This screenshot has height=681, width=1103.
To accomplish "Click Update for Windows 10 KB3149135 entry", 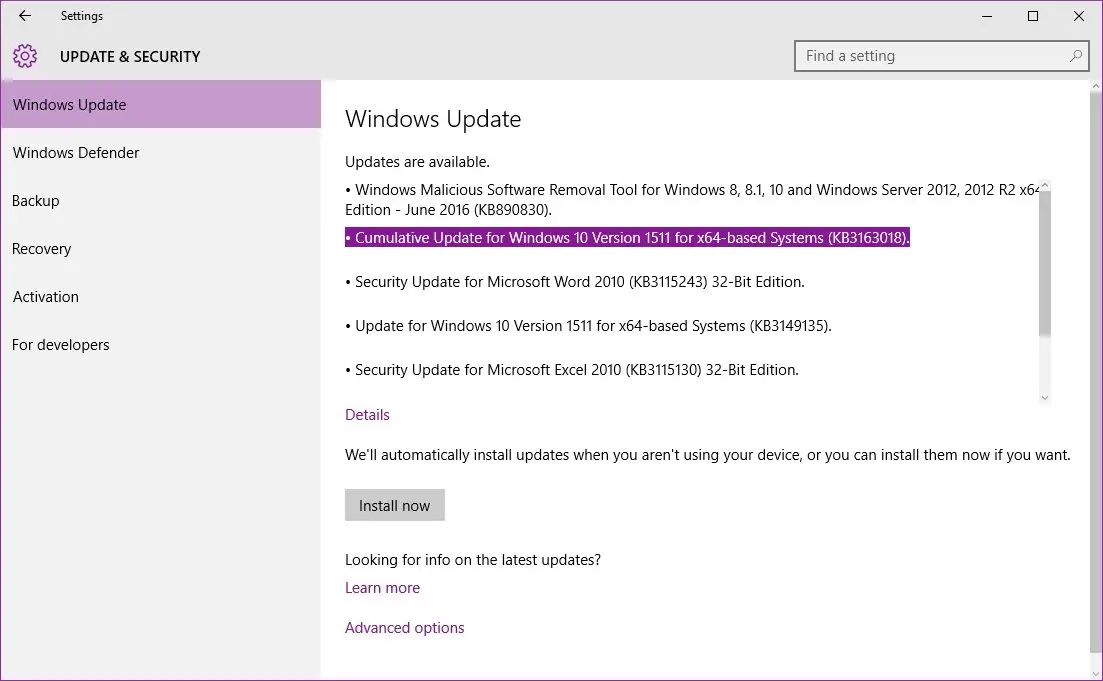I will pos(588,326).
